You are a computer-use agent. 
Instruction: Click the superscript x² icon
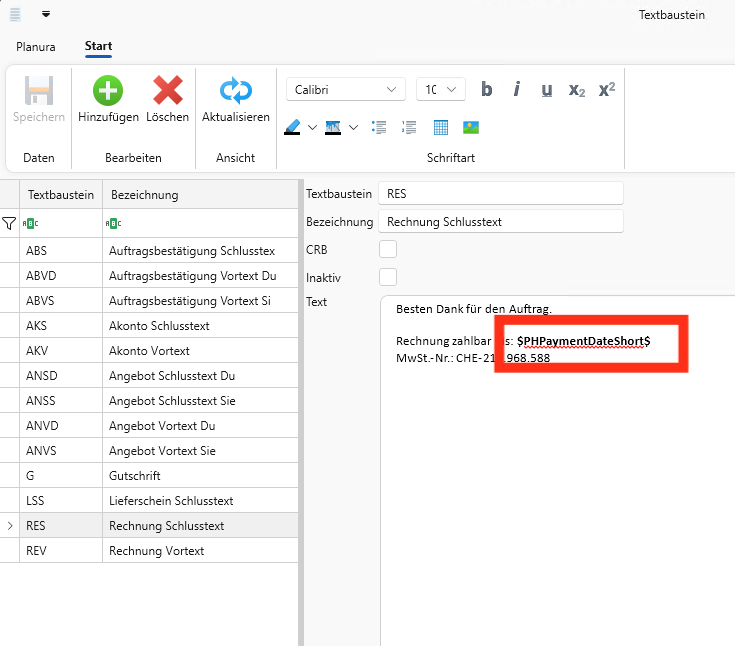click(607, 89)
